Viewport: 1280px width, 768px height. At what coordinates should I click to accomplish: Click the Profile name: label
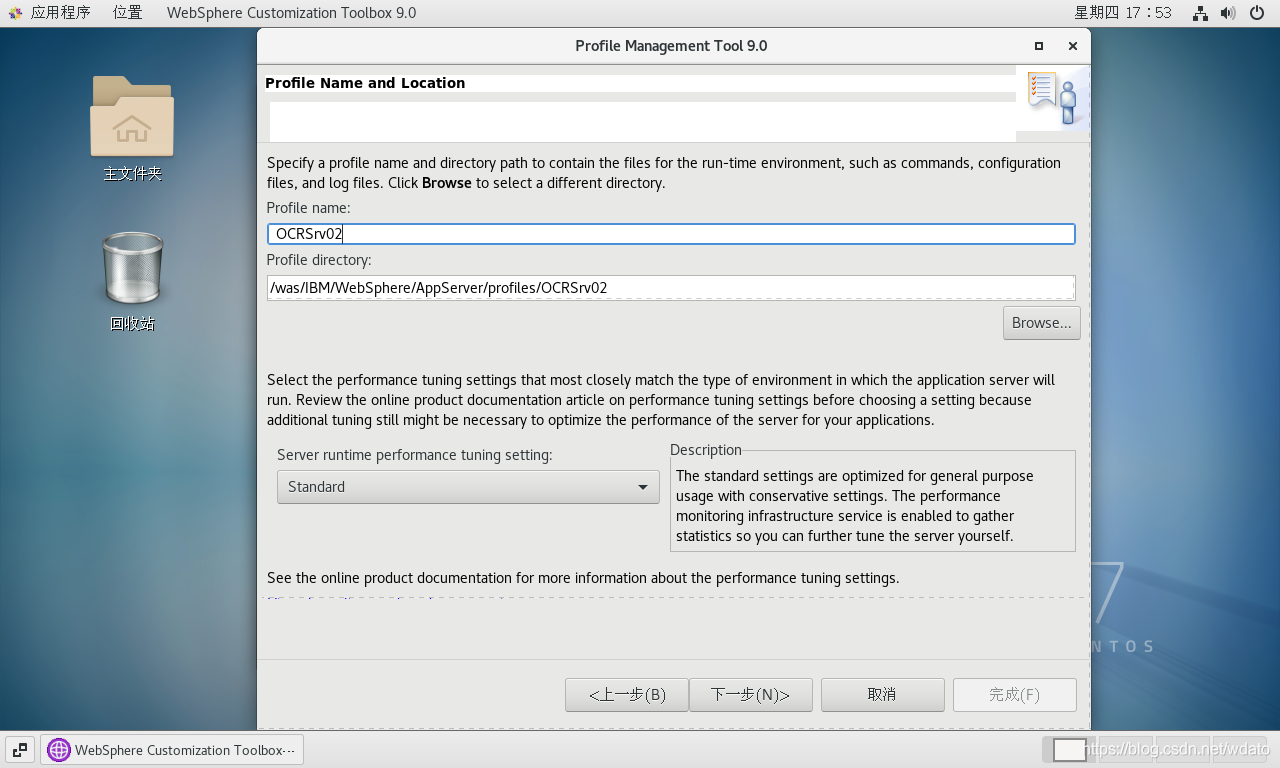[308, 208]
